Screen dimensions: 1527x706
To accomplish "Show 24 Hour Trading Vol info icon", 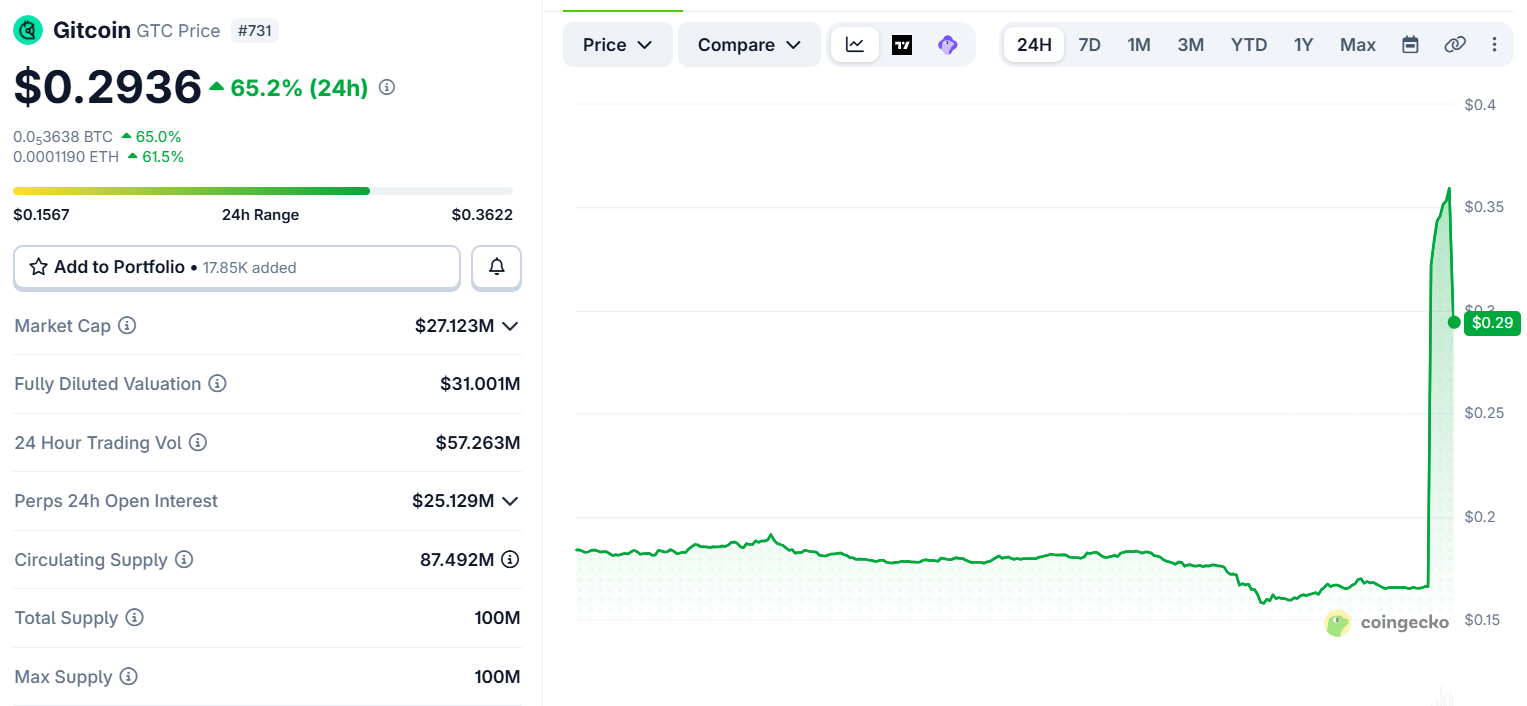I will click(198, 442).
